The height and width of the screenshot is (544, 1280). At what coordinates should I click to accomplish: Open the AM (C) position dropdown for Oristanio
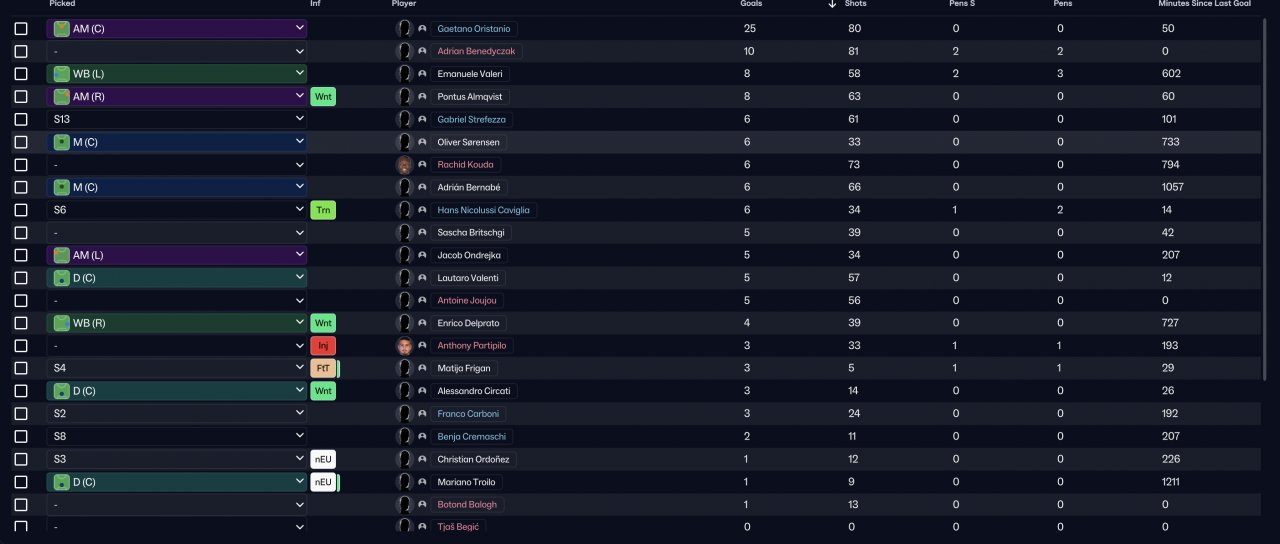coord(177,29)
